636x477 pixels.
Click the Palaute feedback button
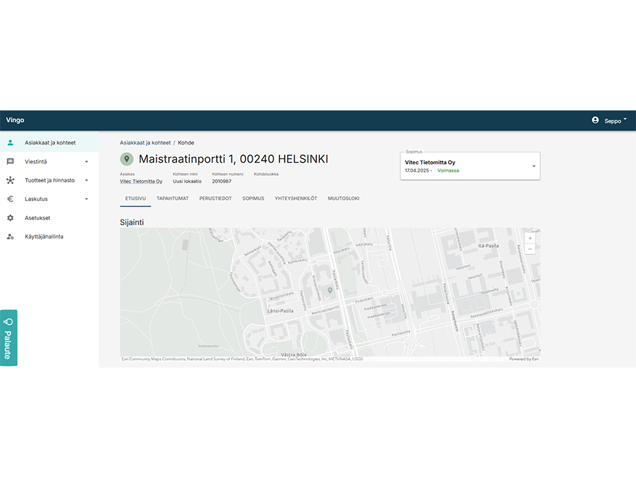(8, 338)
